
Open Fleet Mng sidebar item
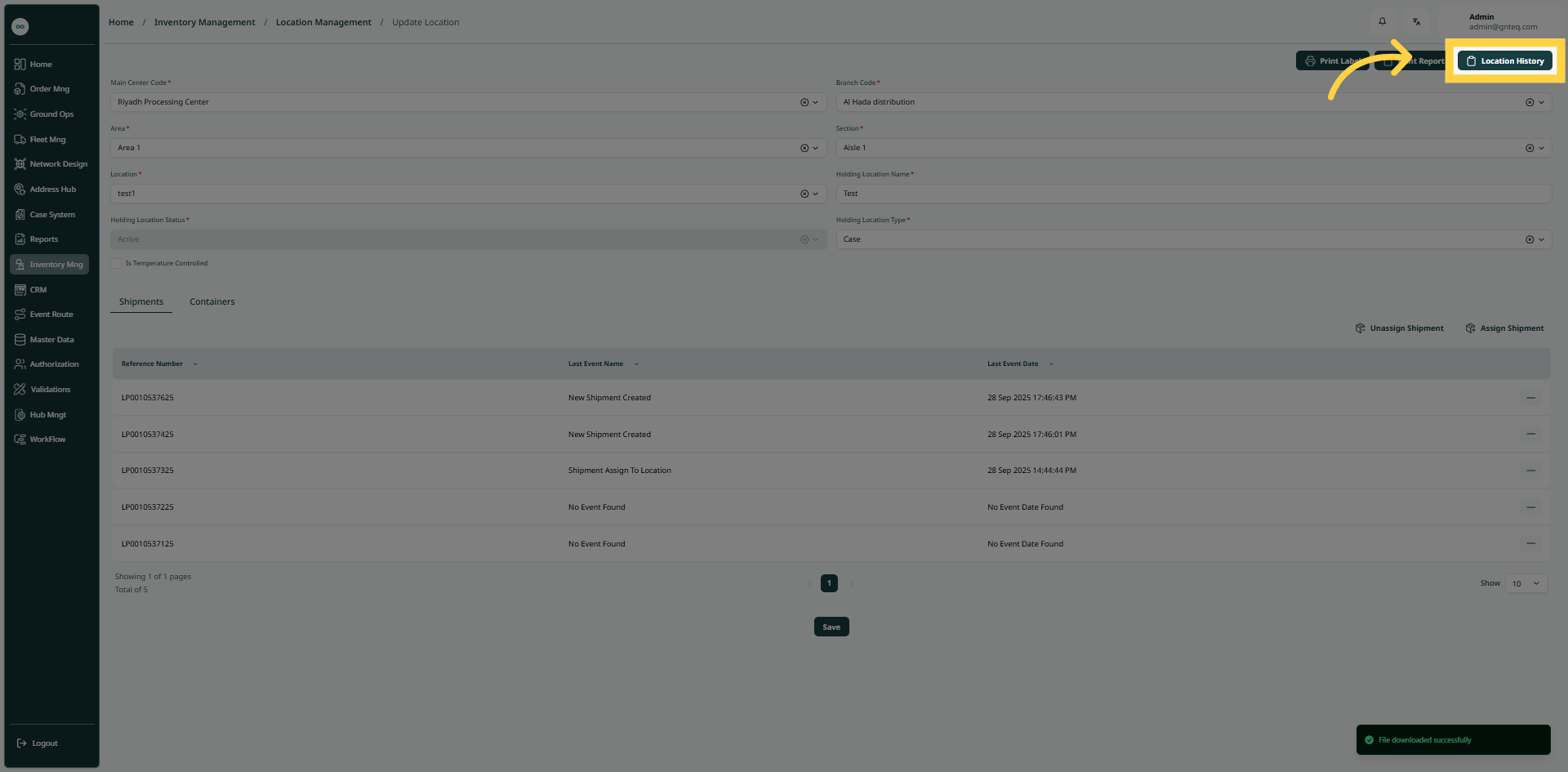coord(41,140)
